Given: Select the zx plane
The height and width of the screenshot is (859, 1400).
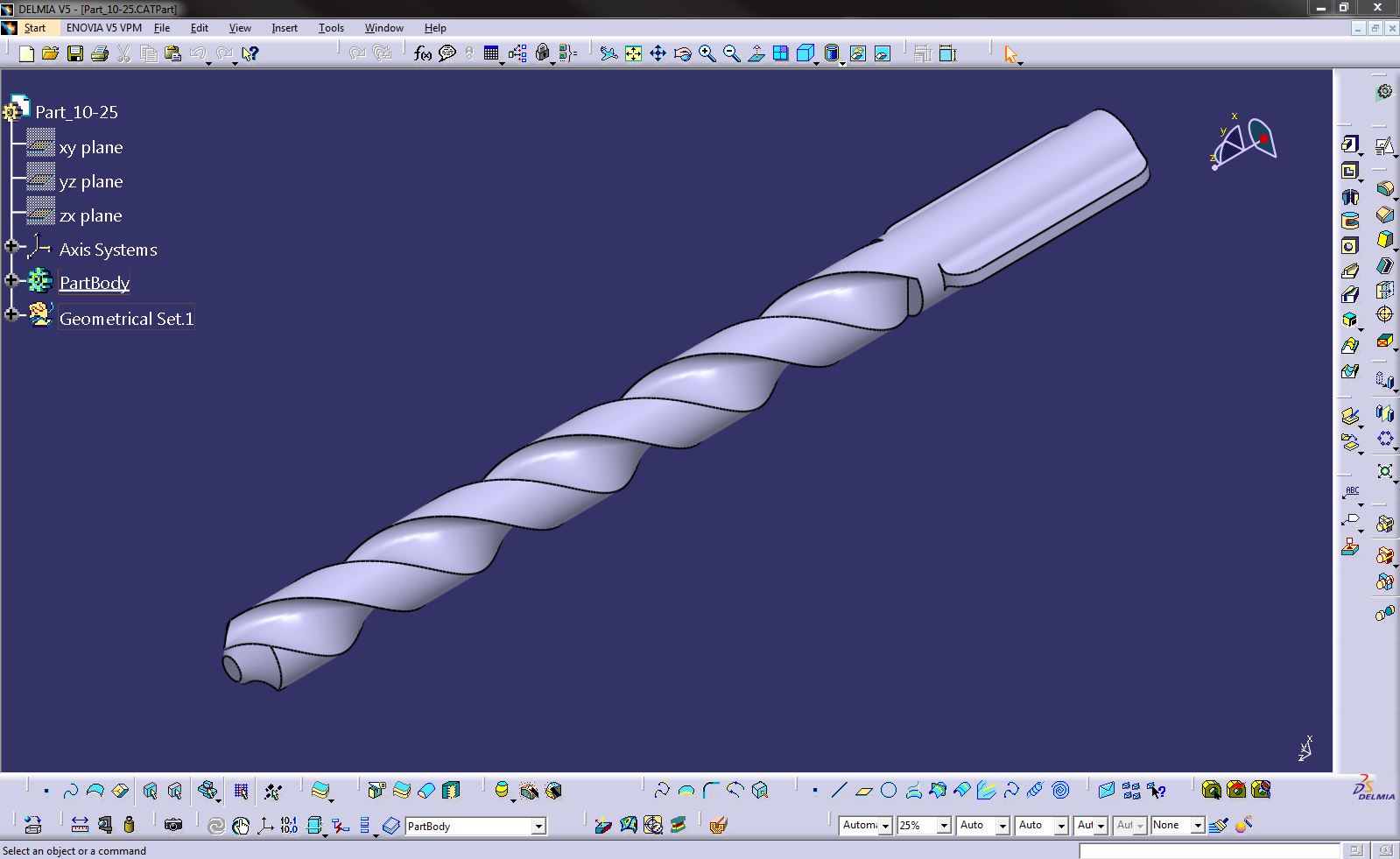Looking at the screenshot, I should (90, 215).
